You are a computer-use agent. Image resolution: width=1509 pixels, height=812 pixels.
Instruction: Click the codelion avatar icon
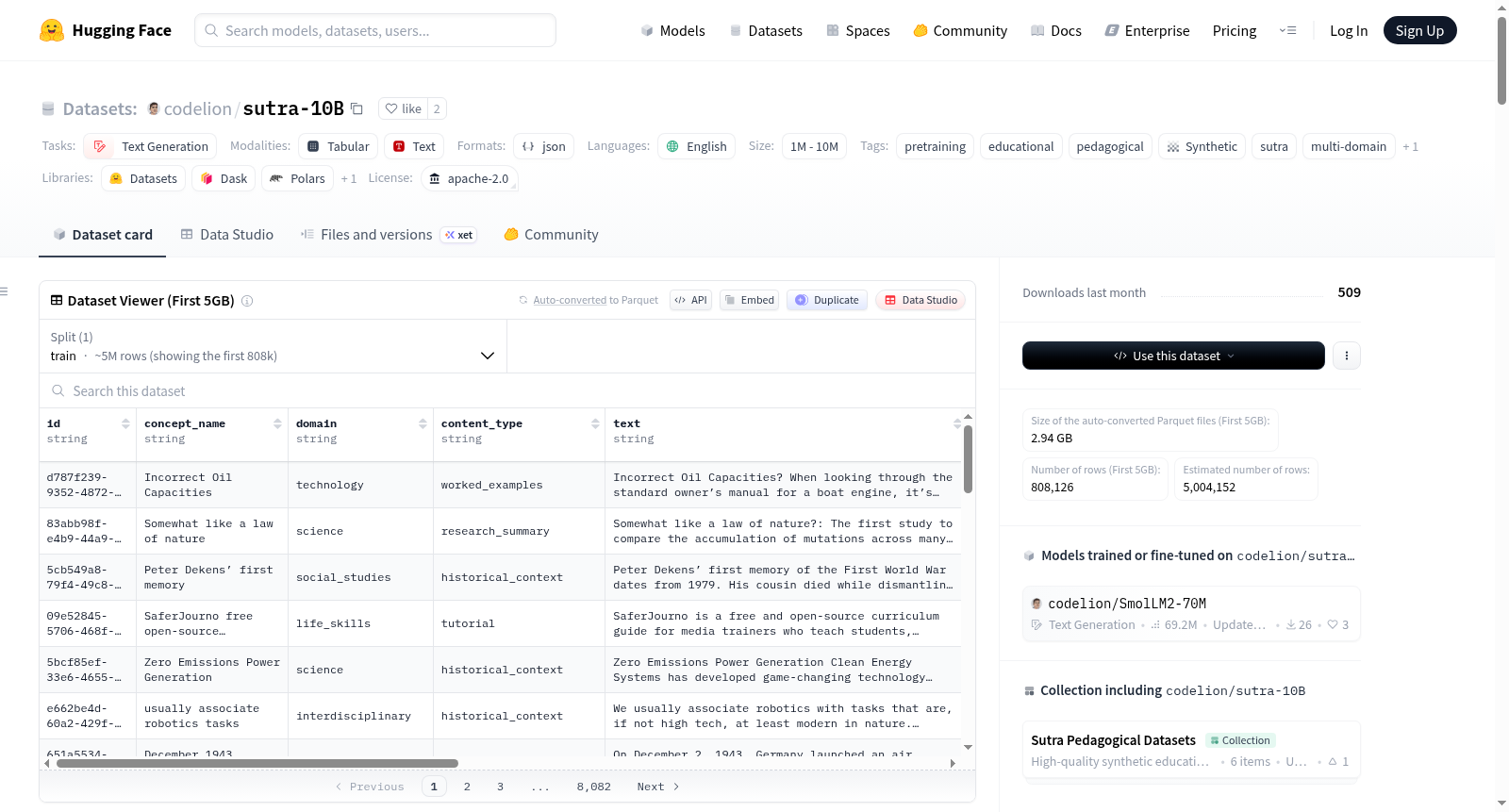pyautogui.click(x=154, y=108)
